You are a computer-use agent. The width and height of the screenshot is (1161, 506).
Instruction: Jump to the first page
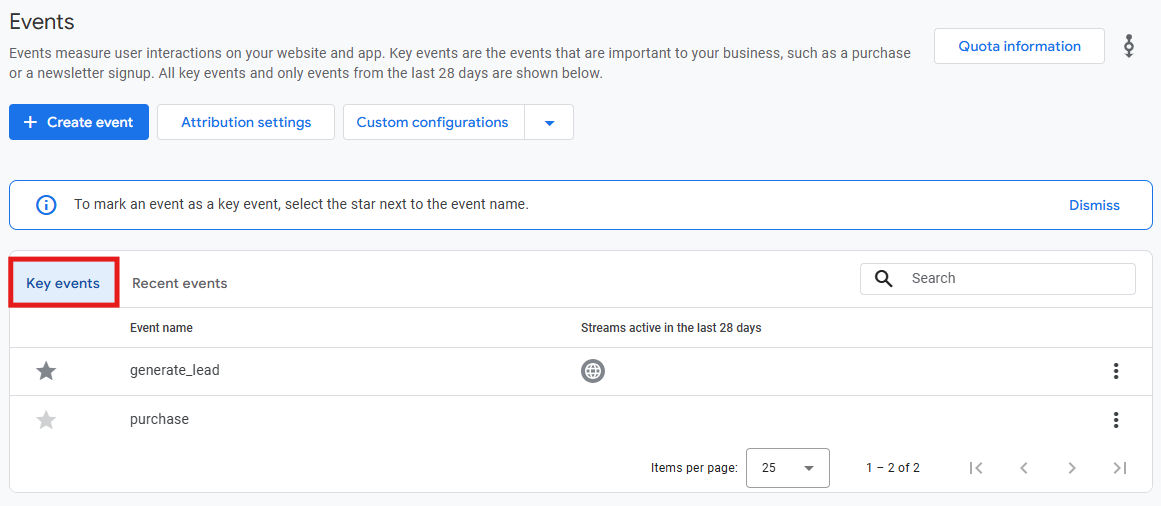coord(976,467)
